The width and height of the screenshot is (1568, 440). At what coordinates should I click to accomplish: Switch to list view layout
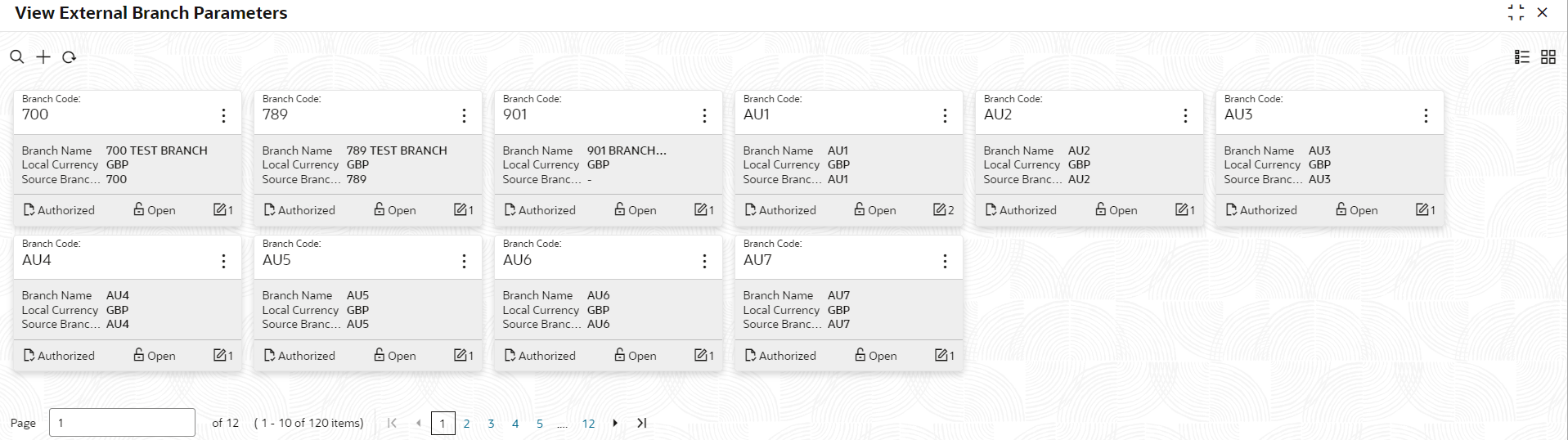[x=1522, y=56]
